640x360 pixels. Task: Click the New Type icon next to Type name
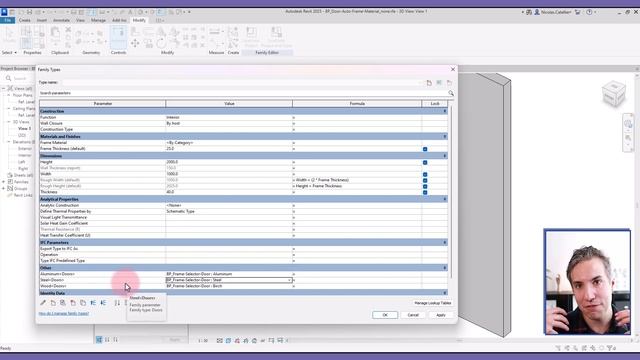point(429,82)
